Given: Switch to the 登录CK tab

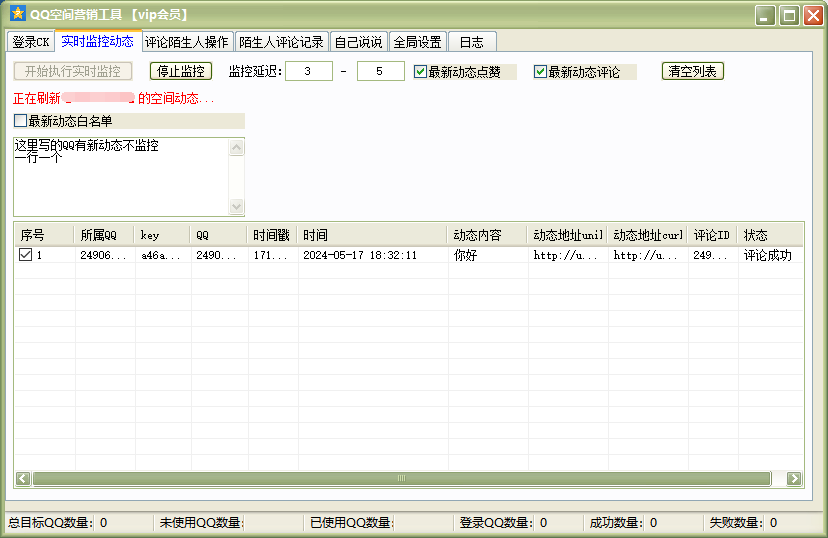Looking at the screenshot, I should 31,42.
